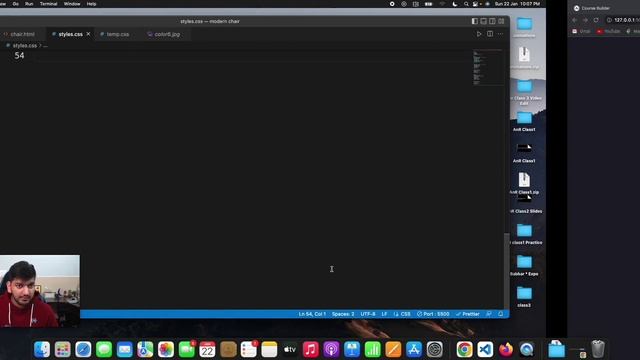Viewport: 640px width, 360px height.
Task: Open QuickTime Player from the dock
Action: (x=527, y=349)
